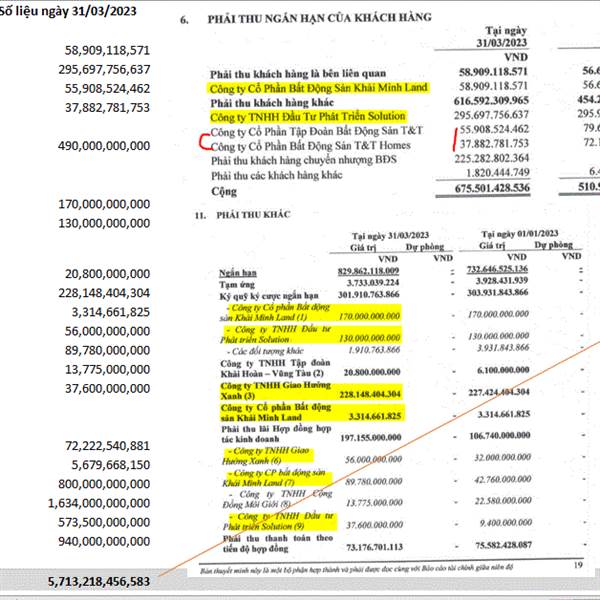Click 'Công ty TNHH Đầu Tư Phát Triển Solution' in section 6

coord(308,116)
